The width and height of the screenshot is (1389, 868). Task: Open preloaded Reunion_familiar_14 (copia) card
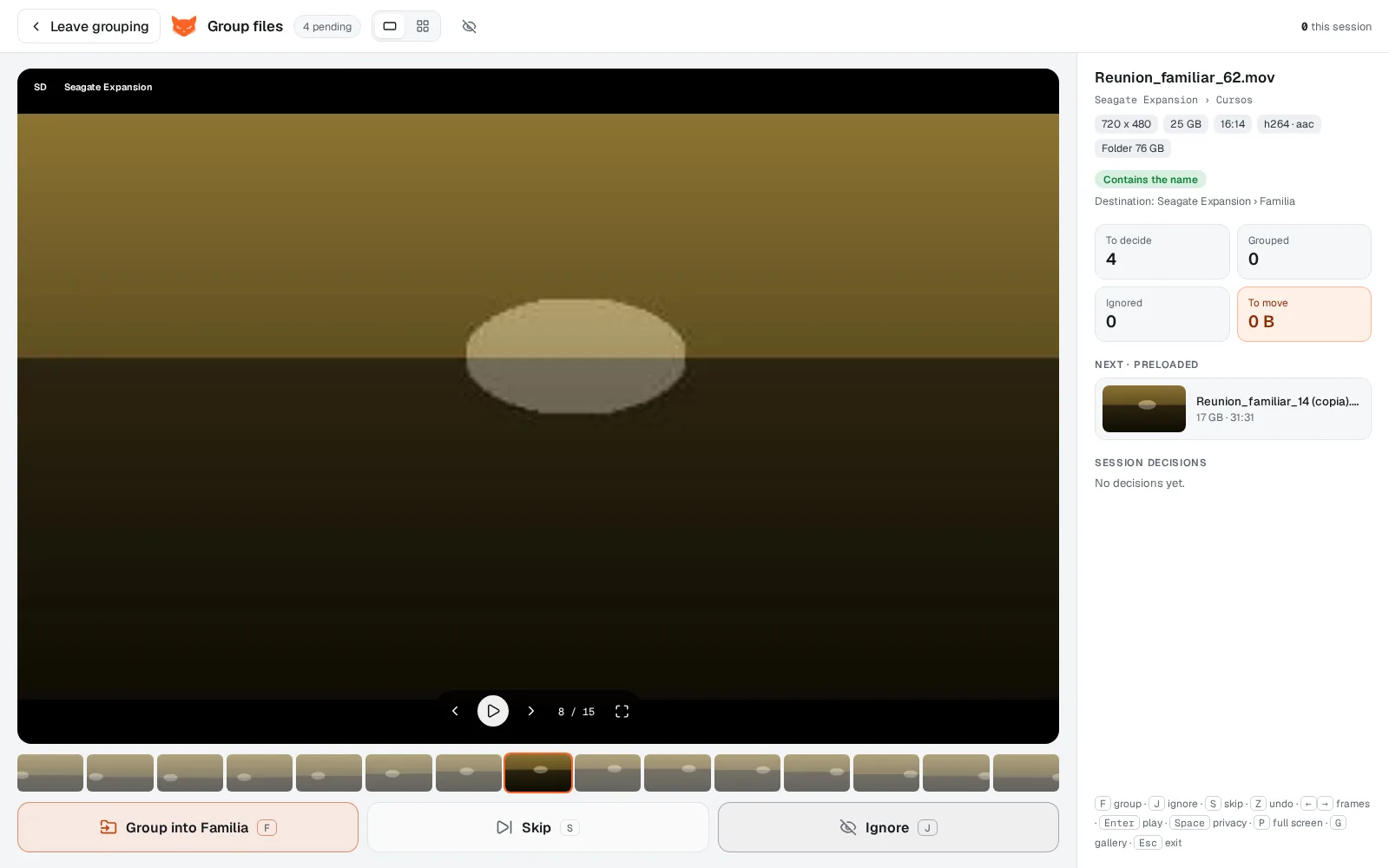(1233, 409)
